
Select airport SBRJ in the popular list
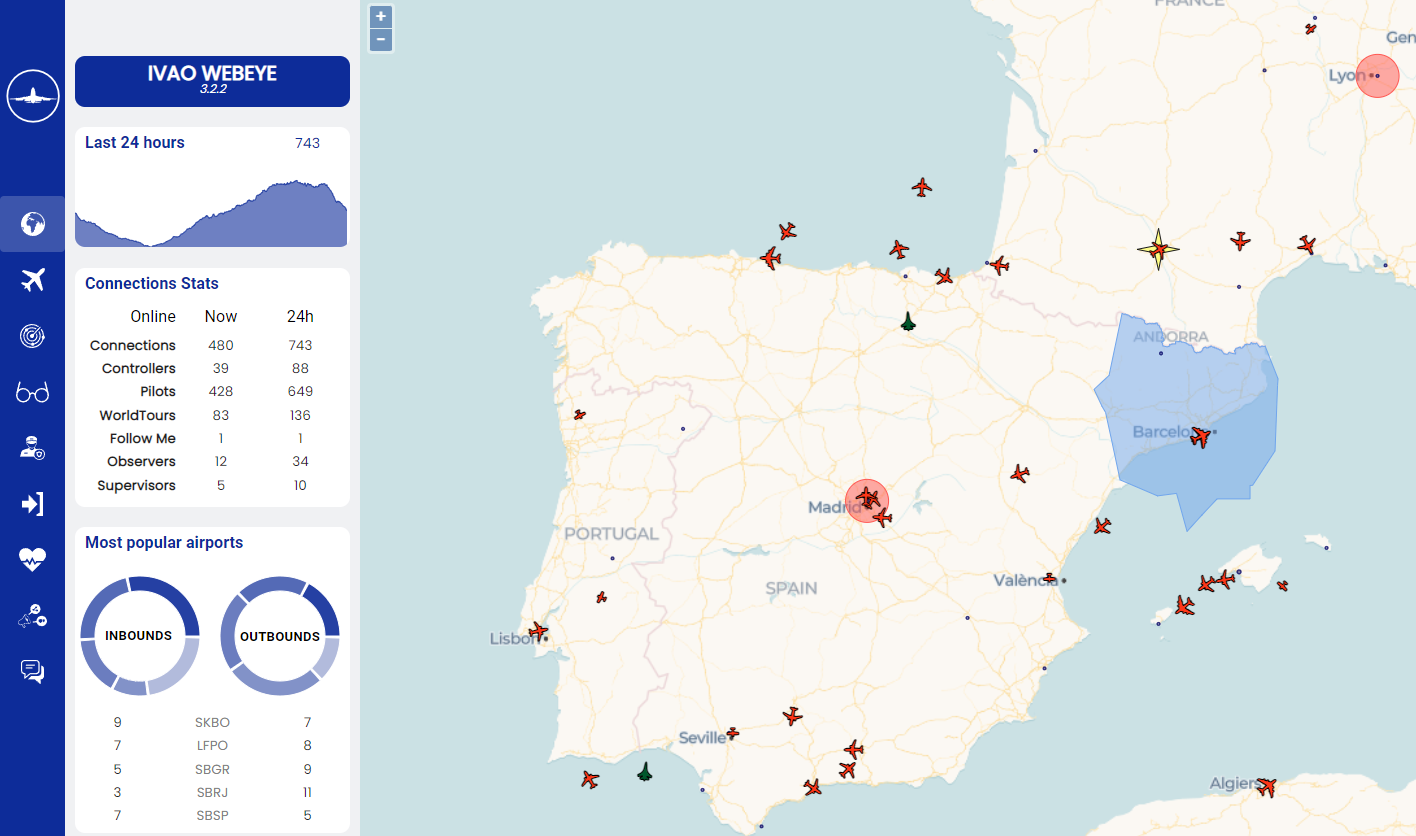212,792
